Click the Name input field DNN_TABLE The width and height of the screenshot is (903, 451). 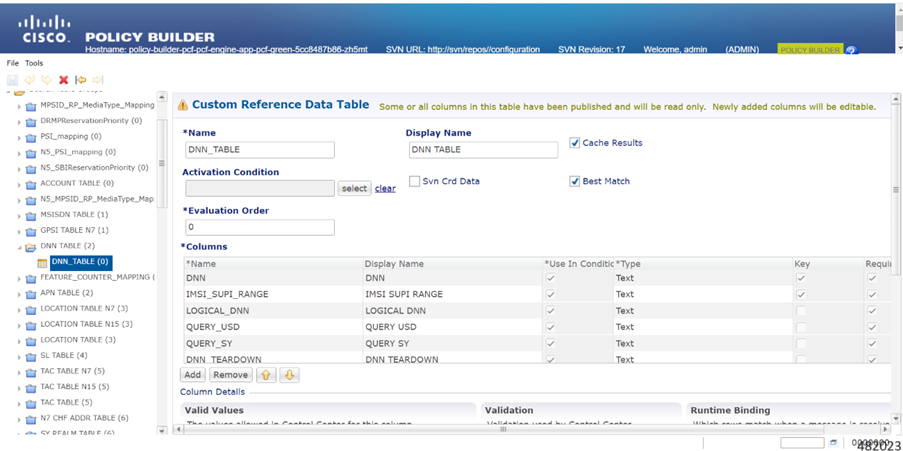coord(260,150)
